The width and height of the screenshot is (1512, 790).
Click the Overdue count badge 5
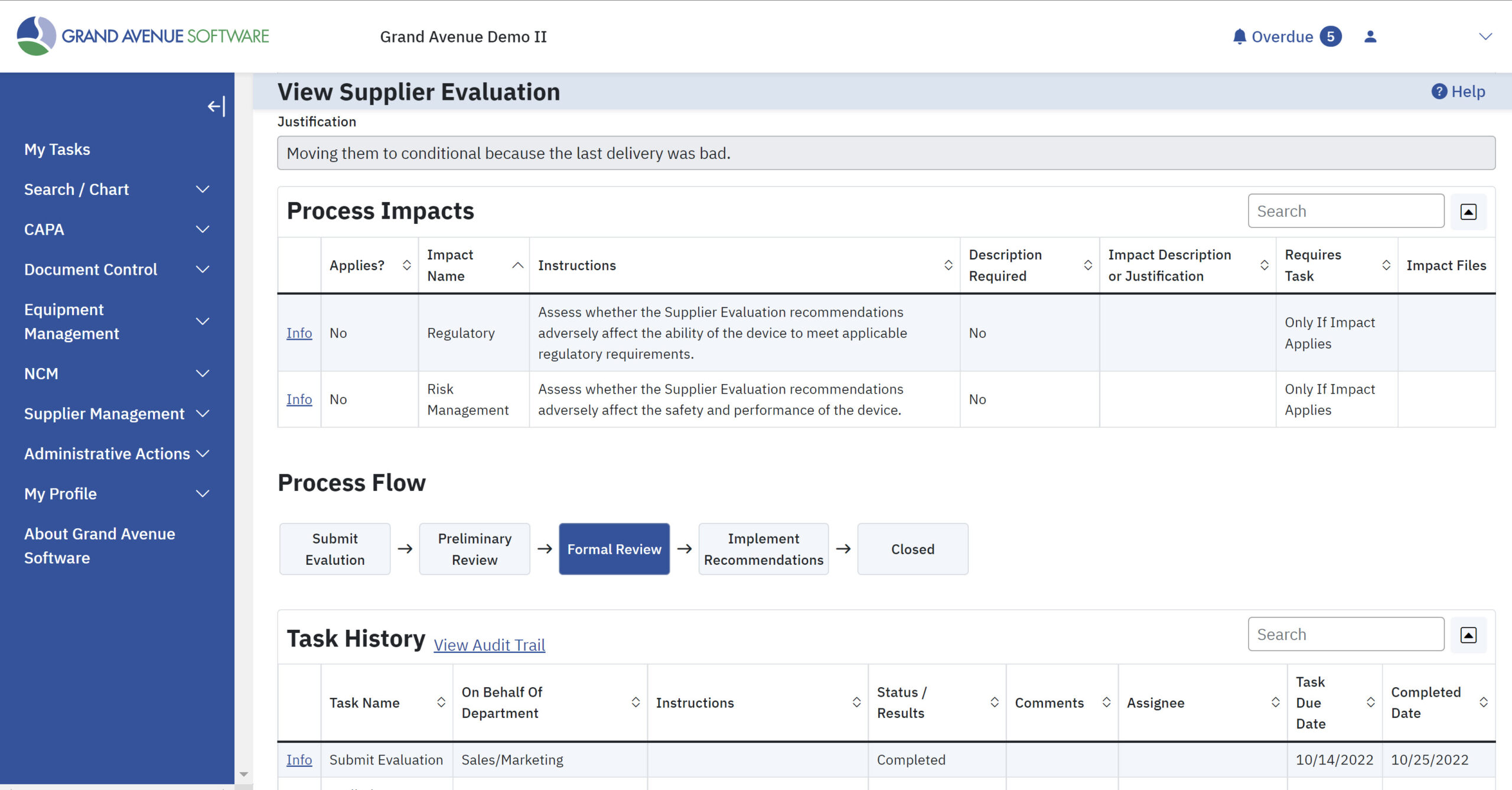click(x=1330, y=37)
